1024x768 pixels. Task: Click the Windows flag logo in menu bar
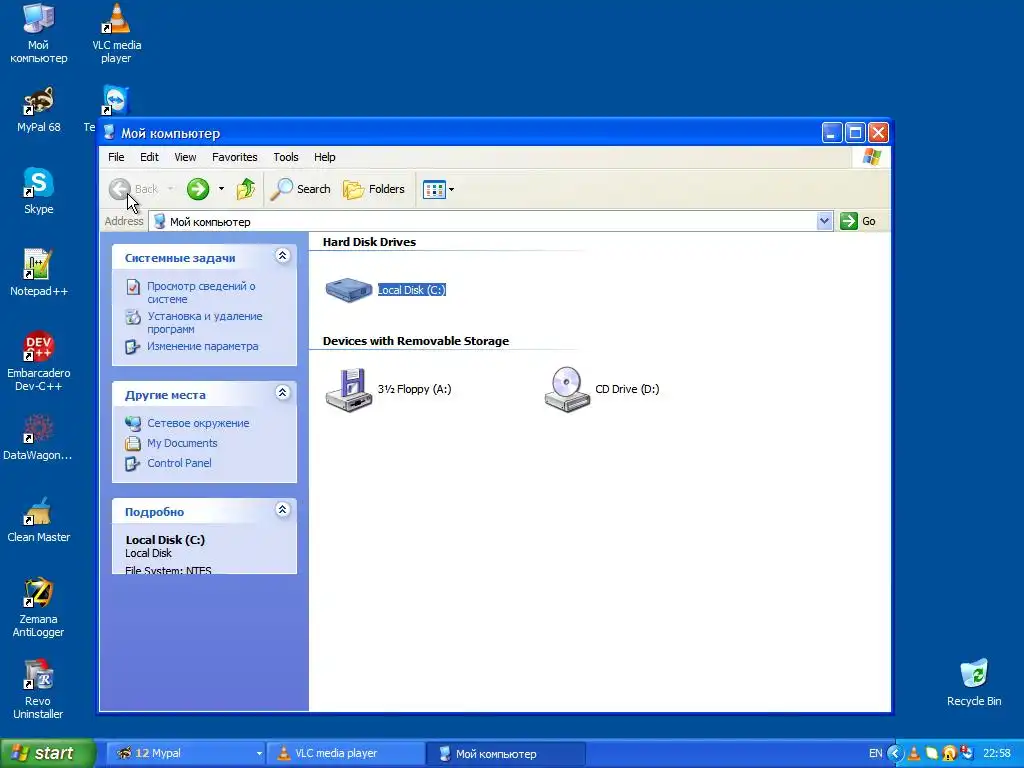(872, 157)
